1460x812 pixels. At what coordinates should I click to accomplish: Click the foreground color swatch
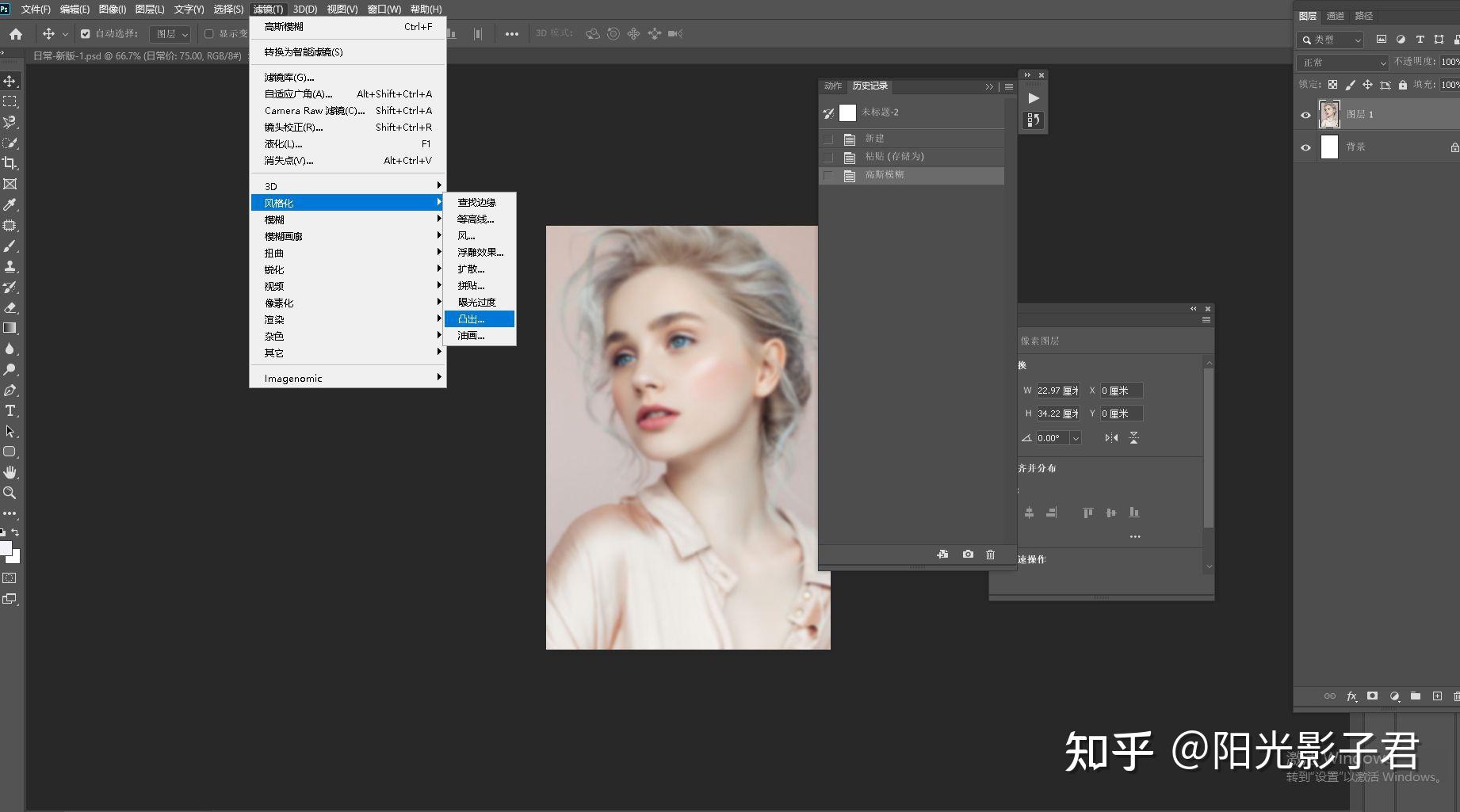pos(6,548)
